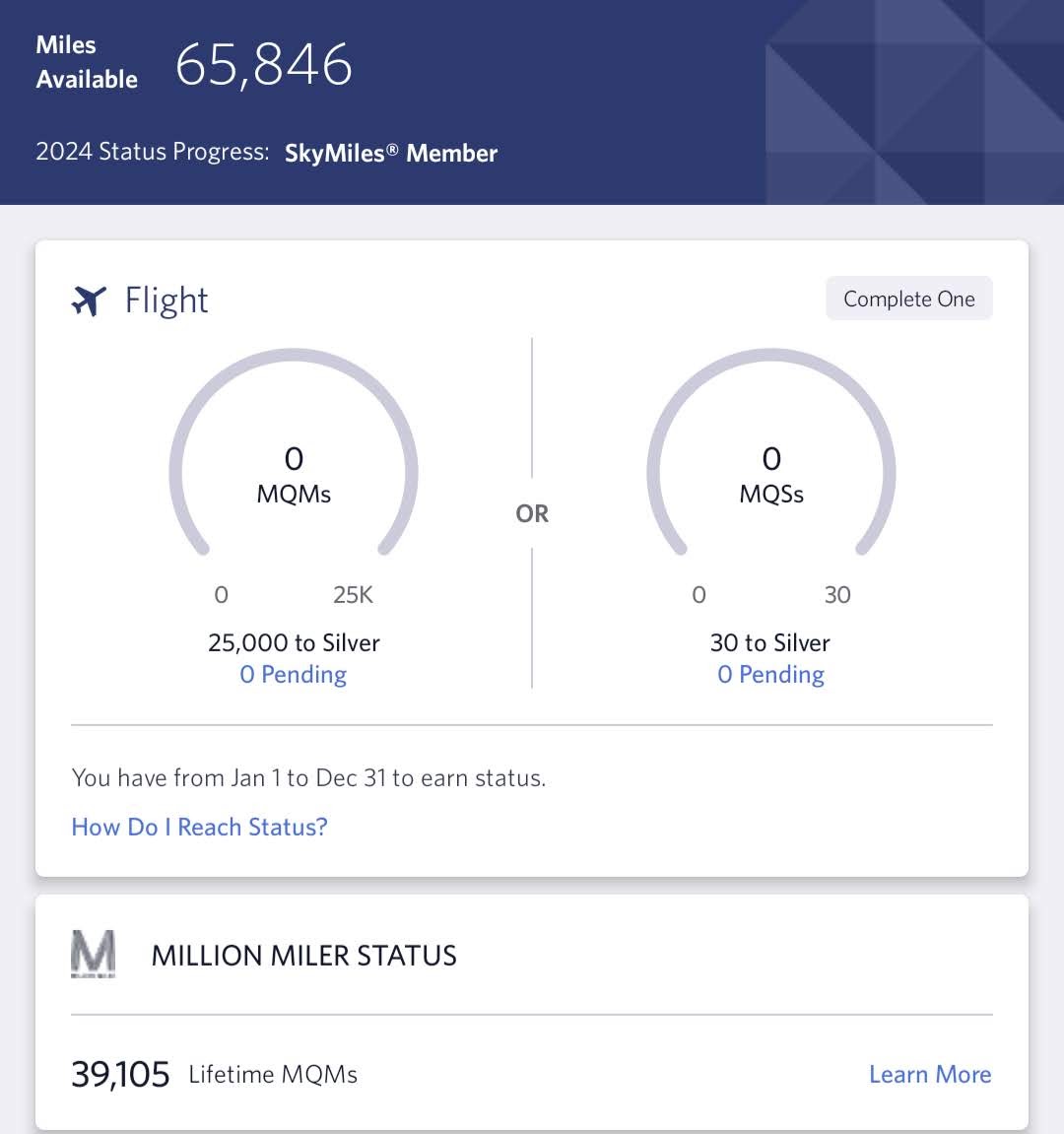Screen dimensions: 1064x1134
Task: View 0 Pending under MQMs
Action: pyautogui.click(x=293, y=674)
